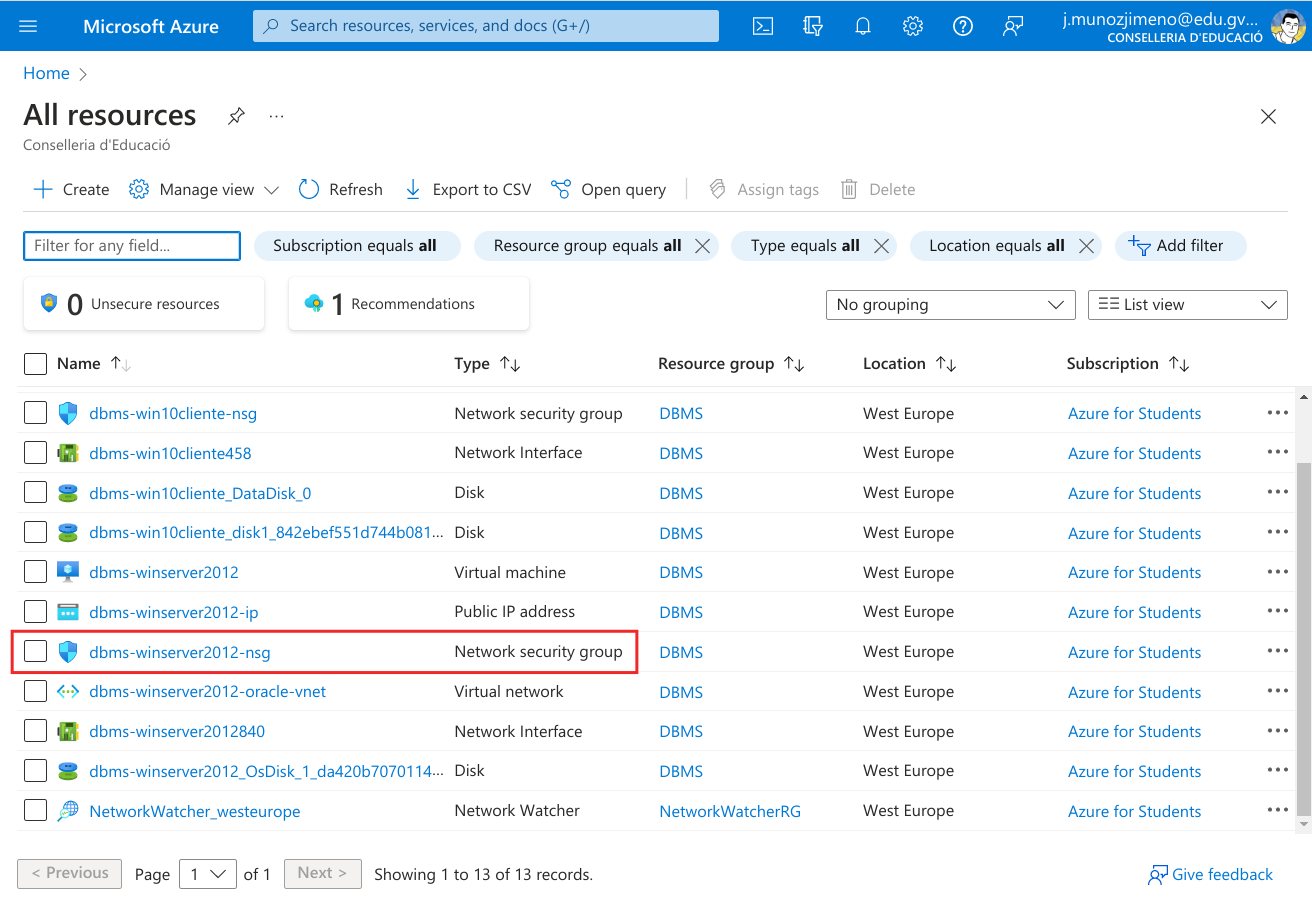Viewport: 1312px width, 912px height.
Task: Click Open query
Action: tap(608, 189)
